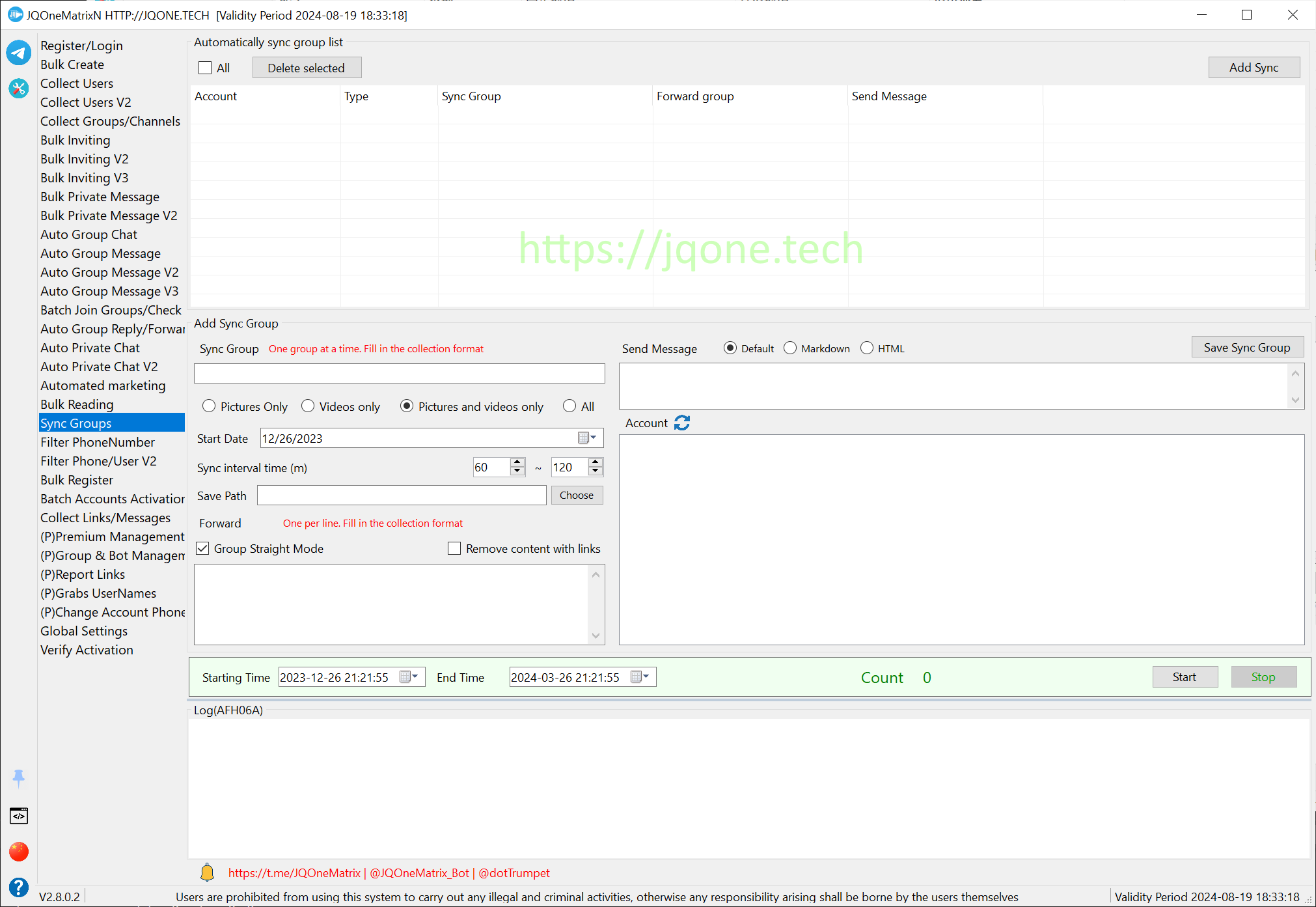The width and height of the screenshot is (1316, 907).
Task: Choose HTML message format
Action: pos(867,348)
